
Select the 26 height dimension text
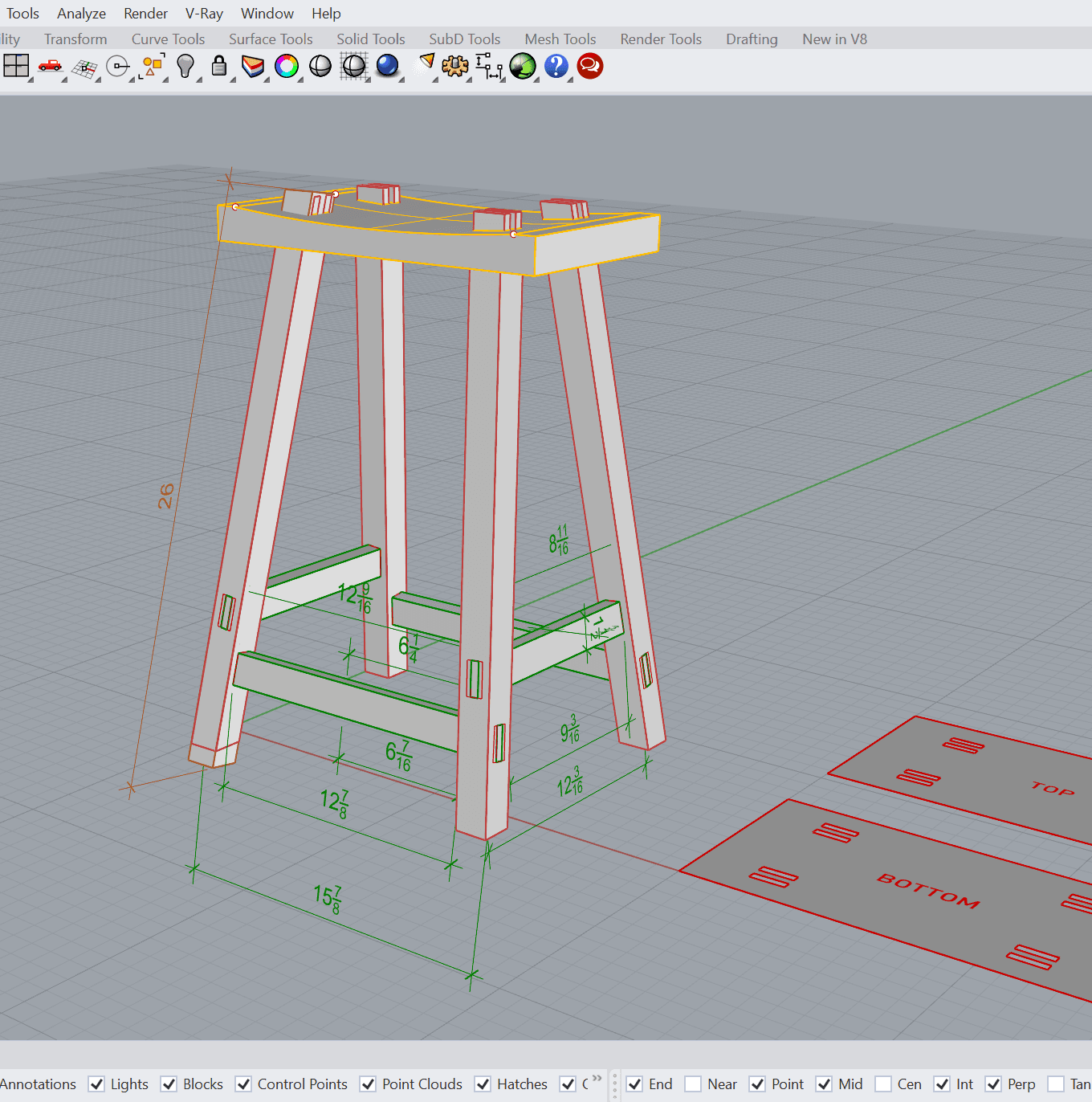point(165,496)
